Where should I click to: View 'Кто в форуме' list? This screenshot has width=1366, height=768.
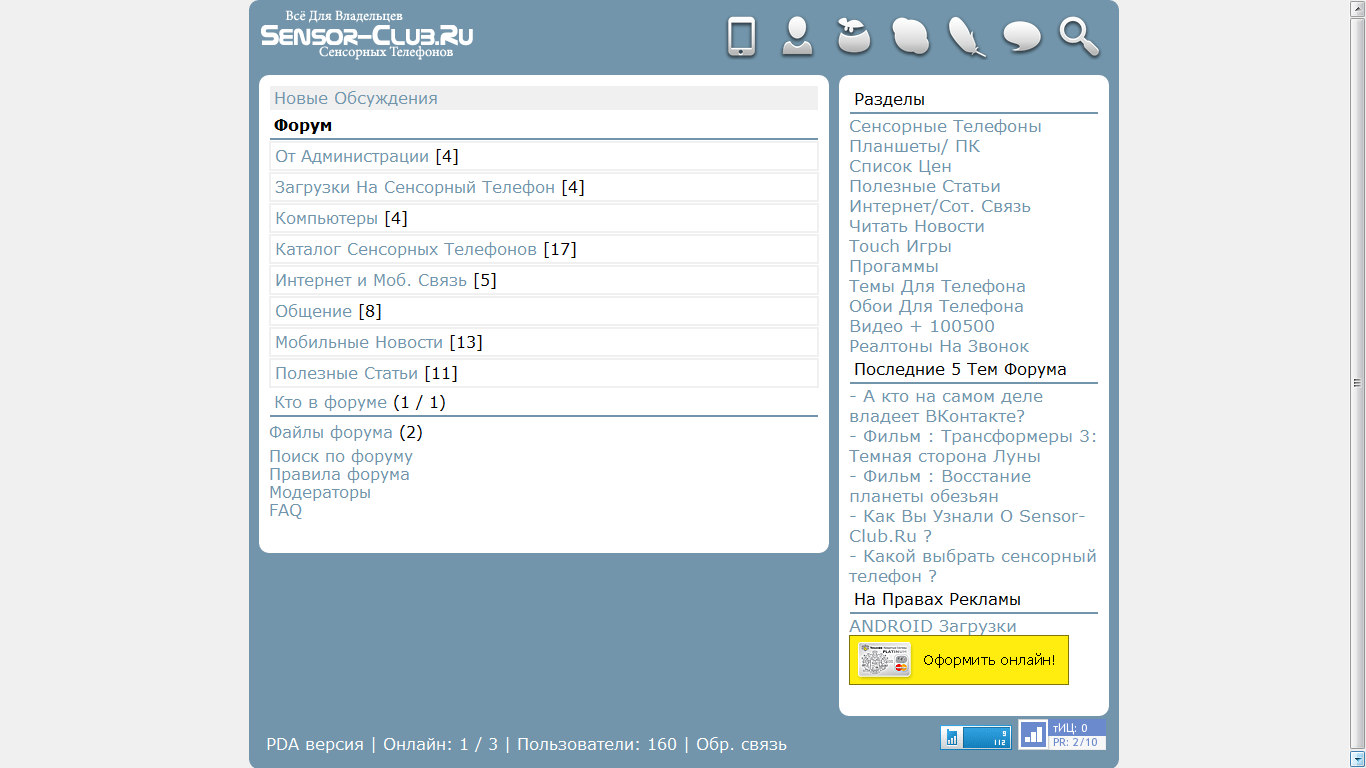[x=330, y=402]
